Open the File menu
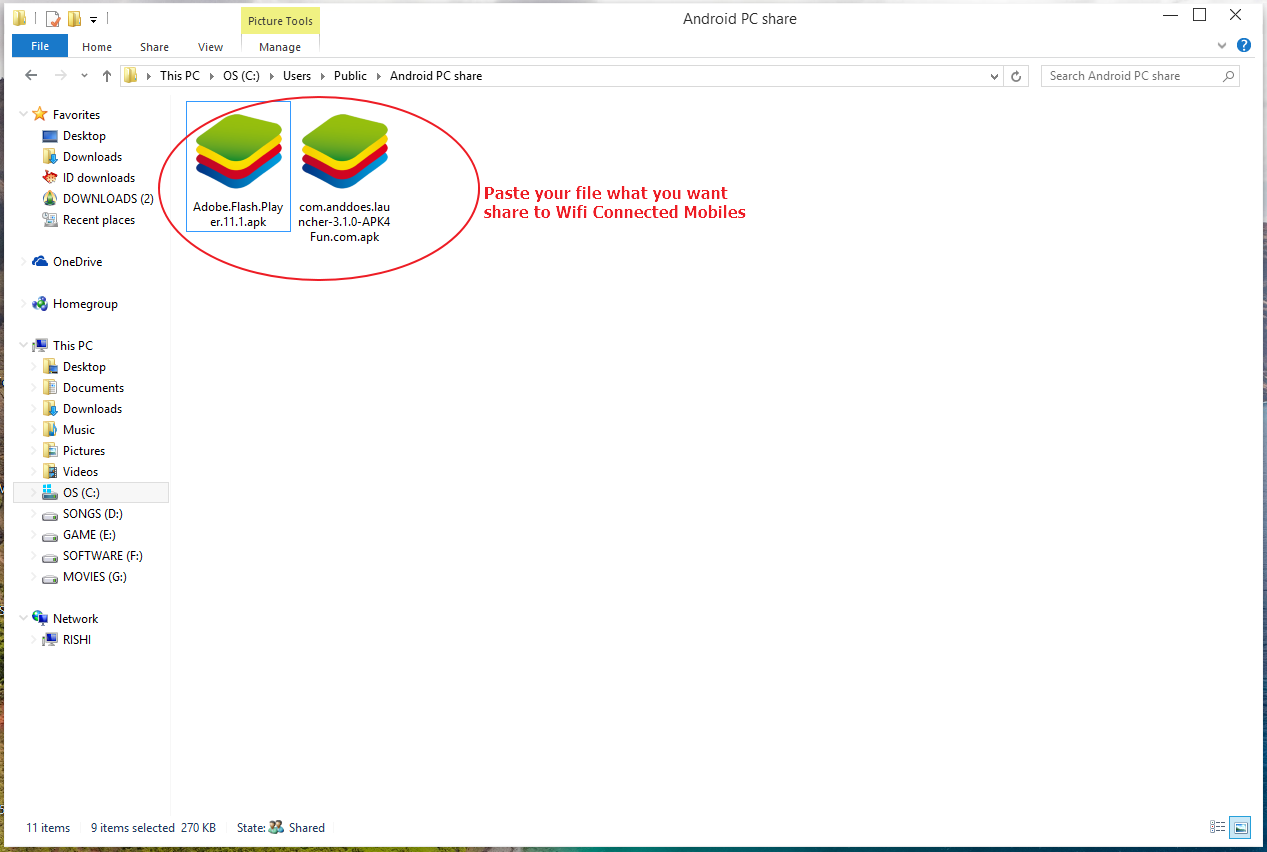The image size is (1267, 852). 40,46
